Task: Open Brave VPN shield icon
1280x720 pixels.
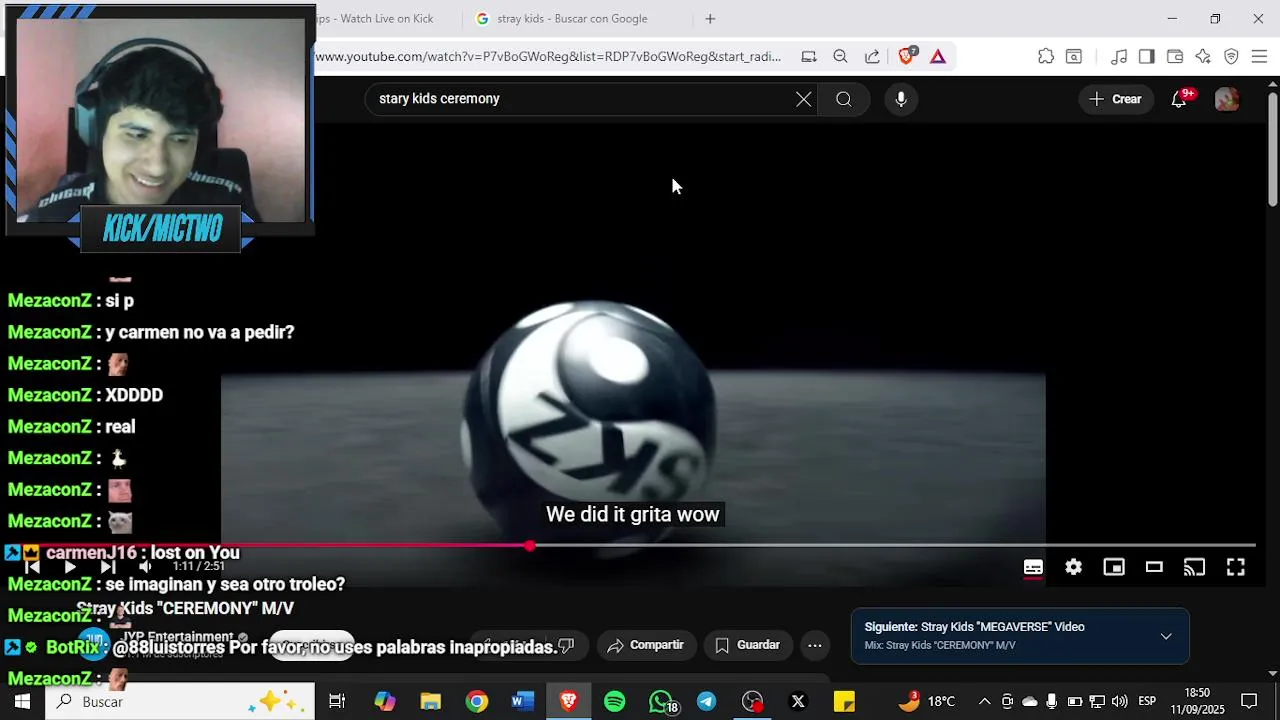Action: click(x=1231, y=56)
